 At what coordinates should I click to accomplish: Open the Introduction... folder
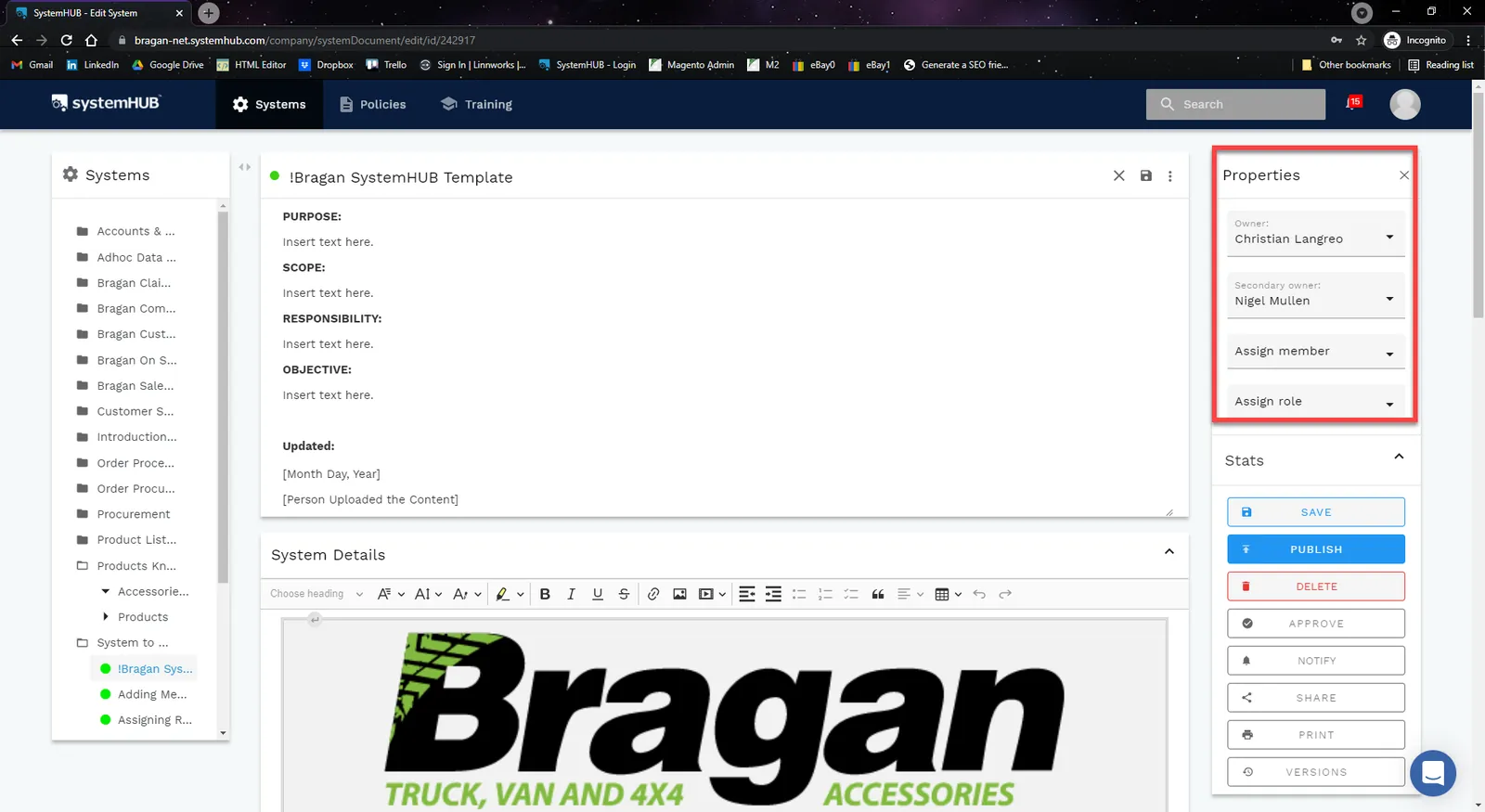(127, 437)
